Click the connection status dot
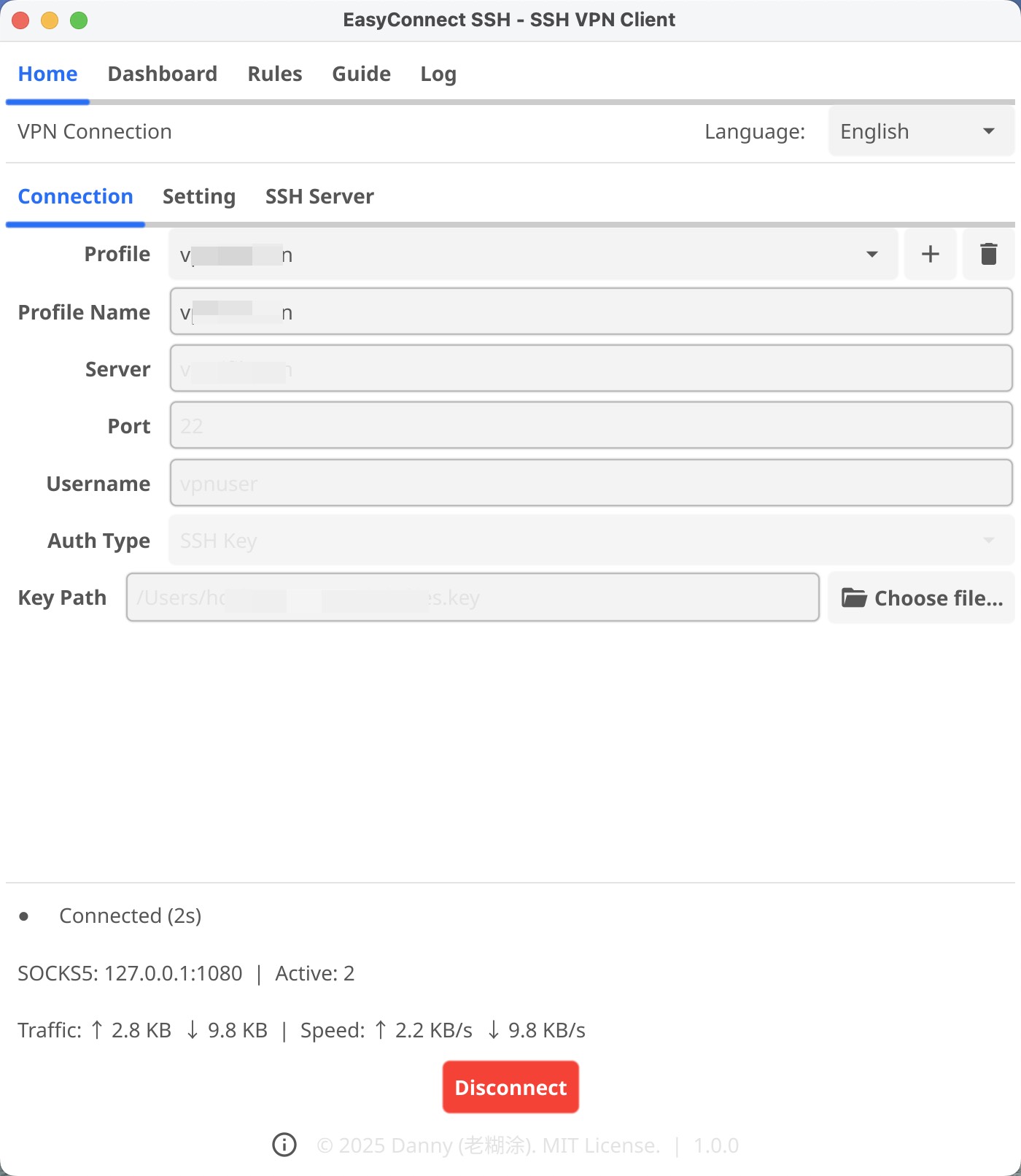The height and width of the screenshot is (1176, 1021). (24, 916)
